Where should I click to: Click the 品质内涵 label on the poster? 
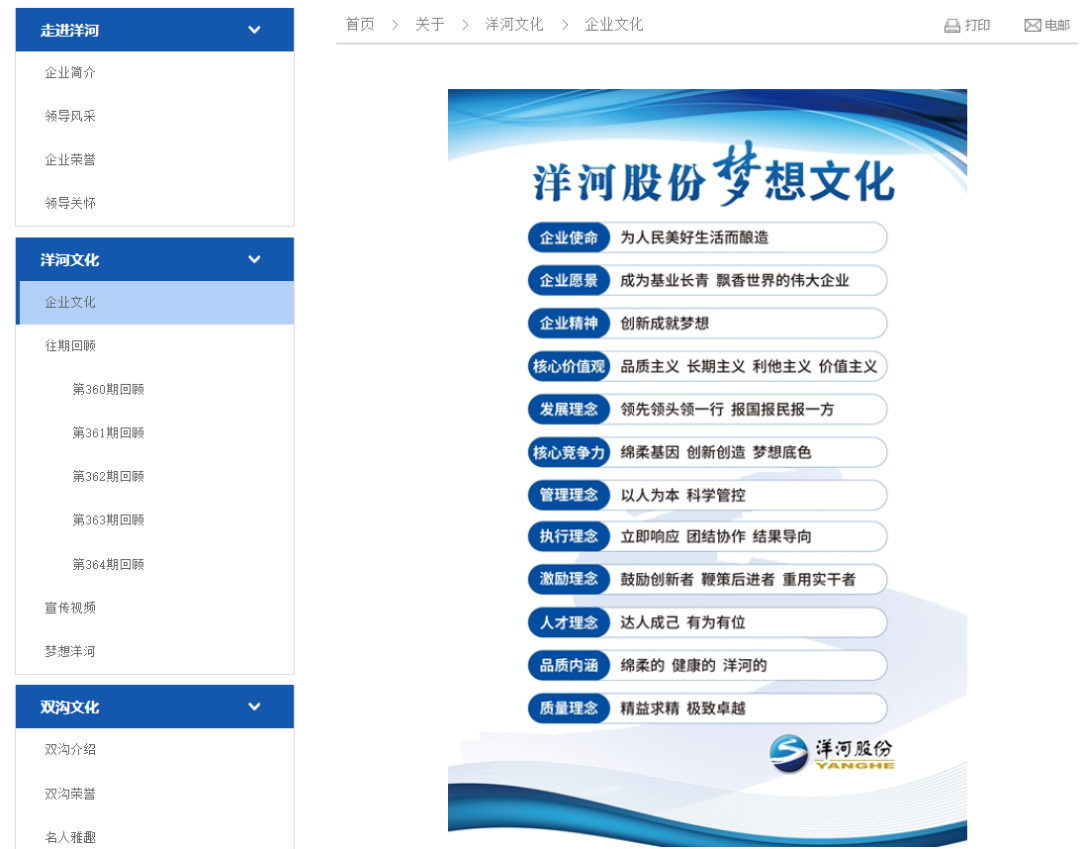coord(569,665)
